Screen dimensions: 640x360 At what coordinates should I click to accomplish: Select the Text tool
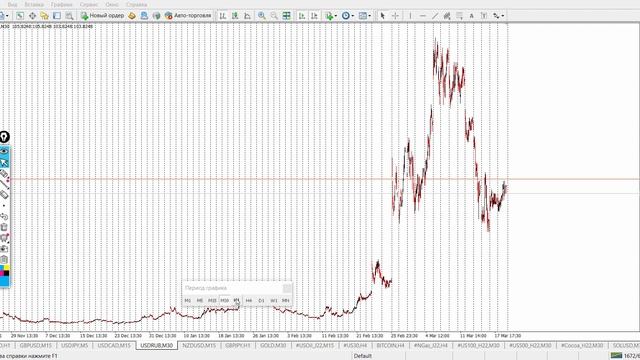(471, 16)
